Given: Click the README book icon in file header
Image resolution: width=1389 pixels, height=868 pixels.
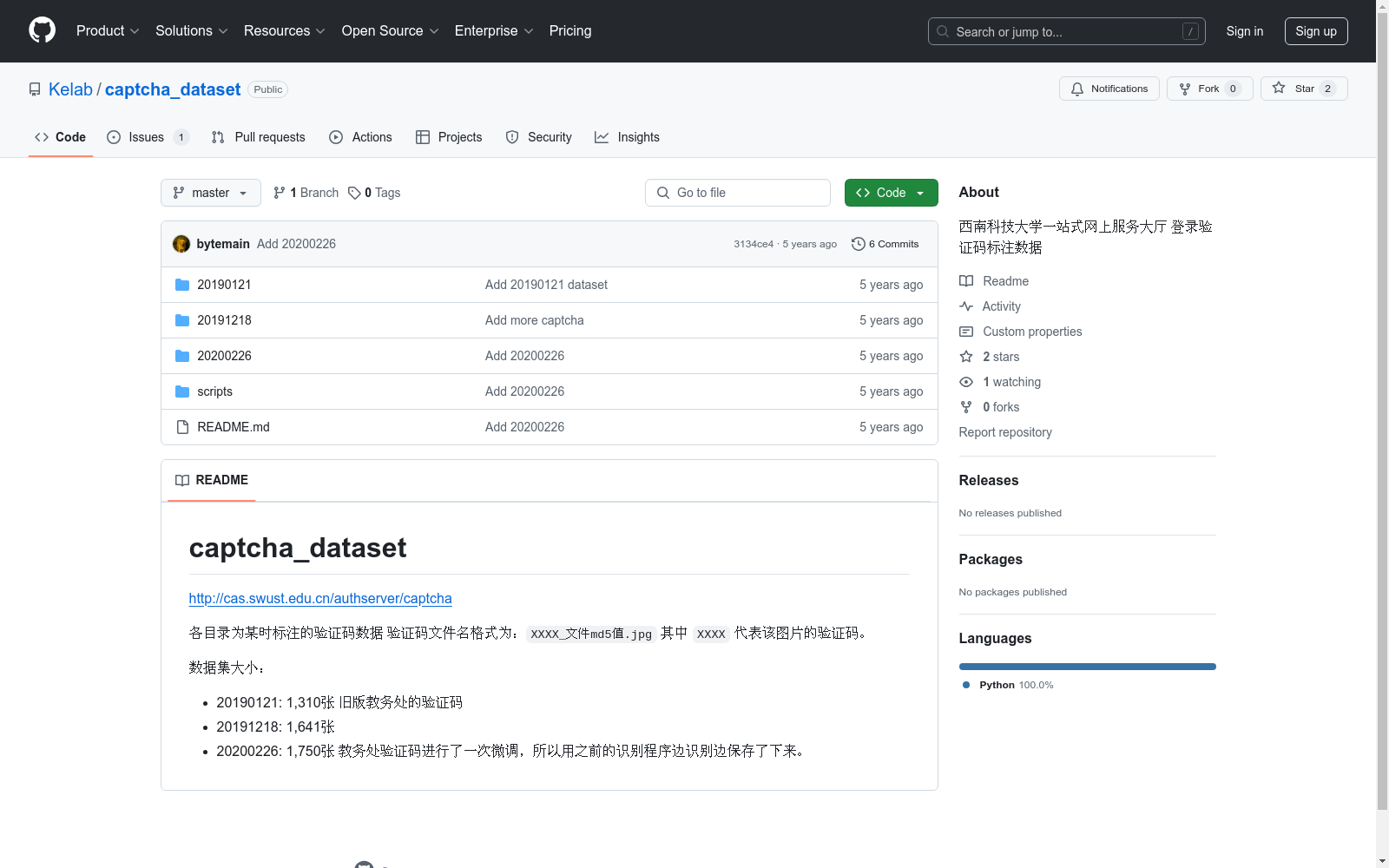Looking at the screenshot, I should point(182,480).
